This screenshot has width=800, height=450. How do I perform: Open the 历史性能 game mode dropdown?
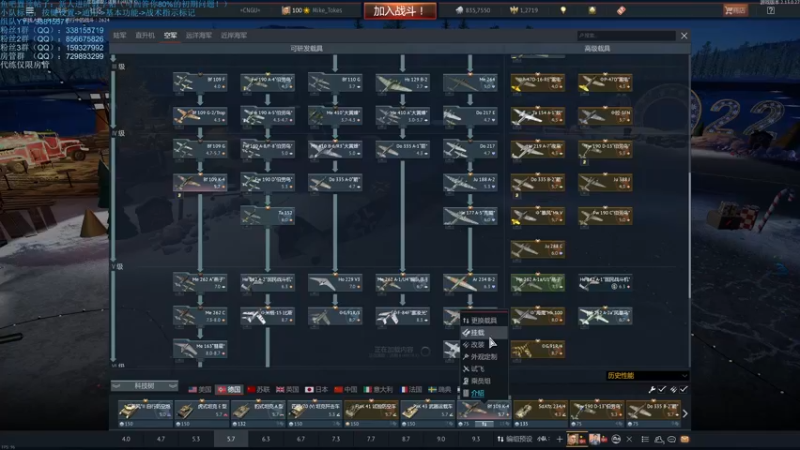pos(647,376)
